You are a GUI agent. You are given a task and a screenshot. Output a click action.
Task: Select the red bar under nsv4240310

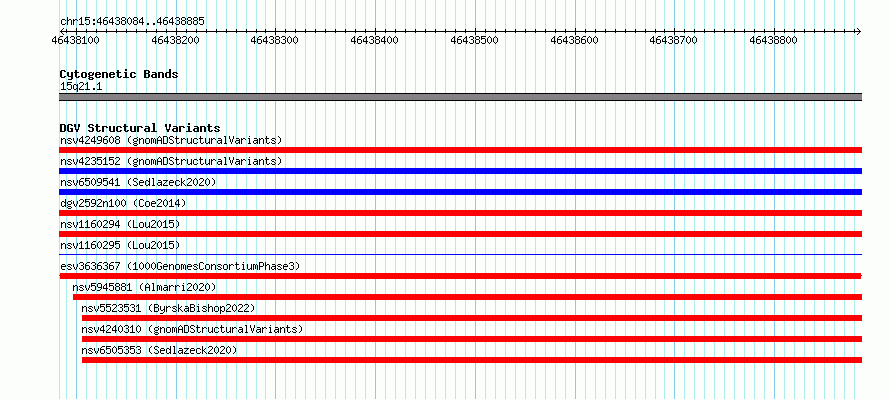pos(472,339)
